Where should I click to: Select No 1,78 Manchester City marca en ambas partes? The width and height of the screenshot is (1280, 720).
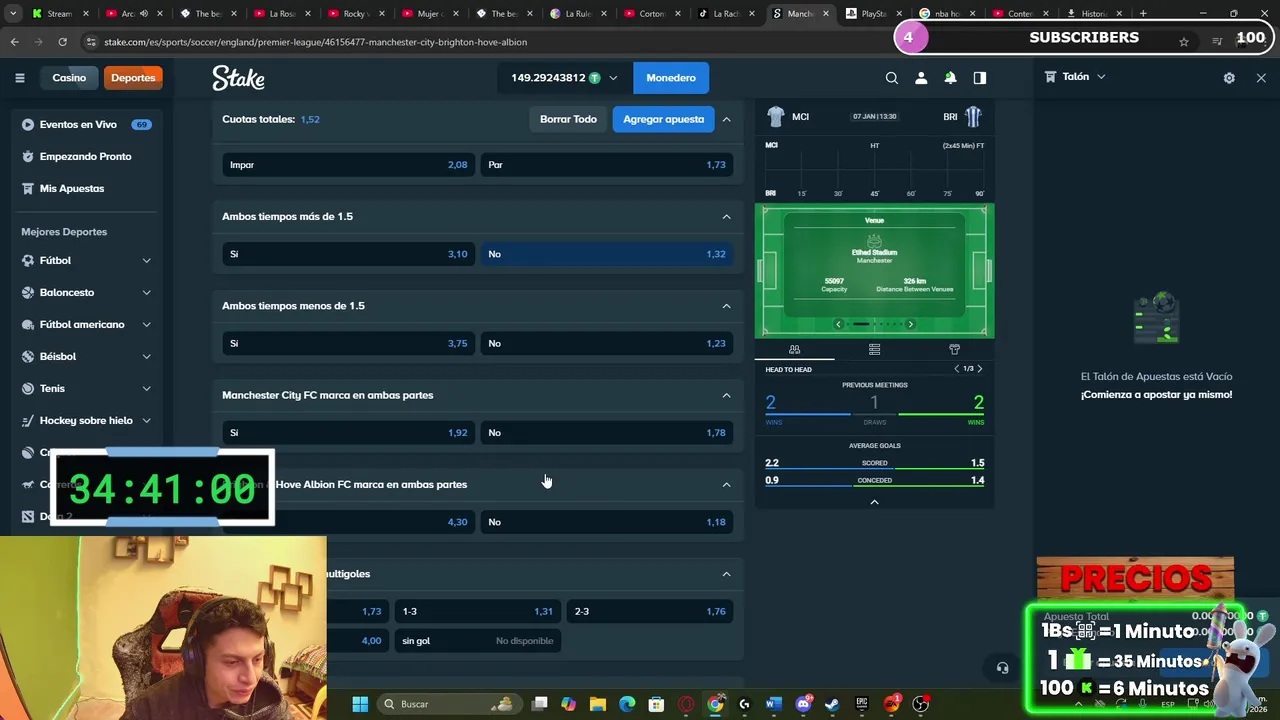(607, 433)
